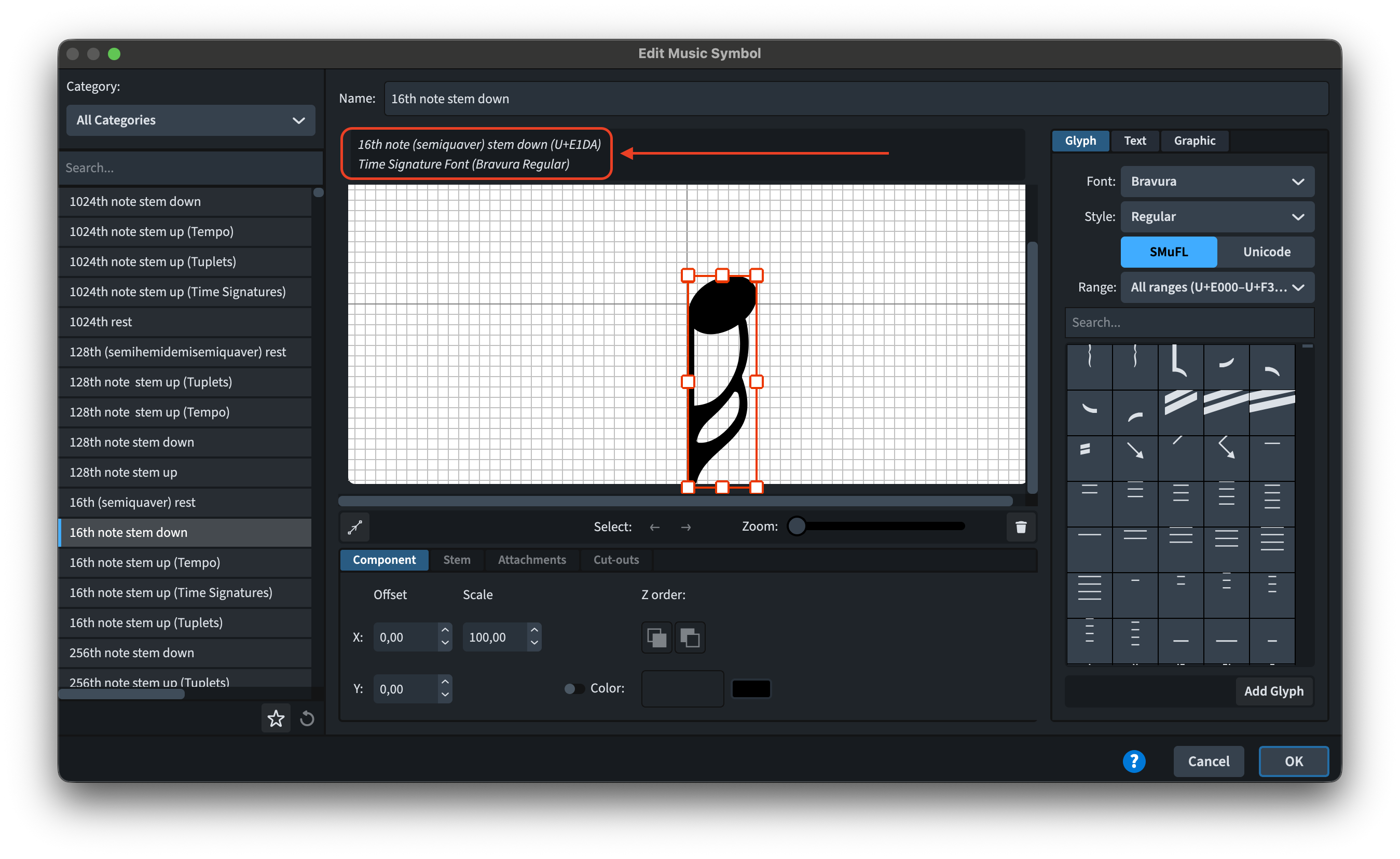The height and width of the screenshot is (859, 1400).
Task: Click the revert reset arrow icon
Action: [307, 718]
